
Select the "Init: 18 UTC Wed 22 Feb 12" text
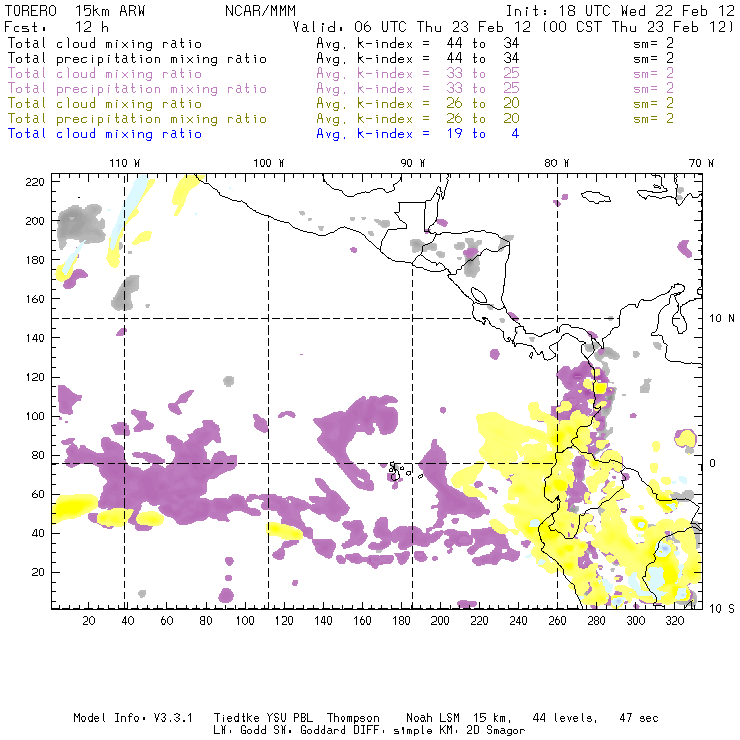click(x=620, y=10)
